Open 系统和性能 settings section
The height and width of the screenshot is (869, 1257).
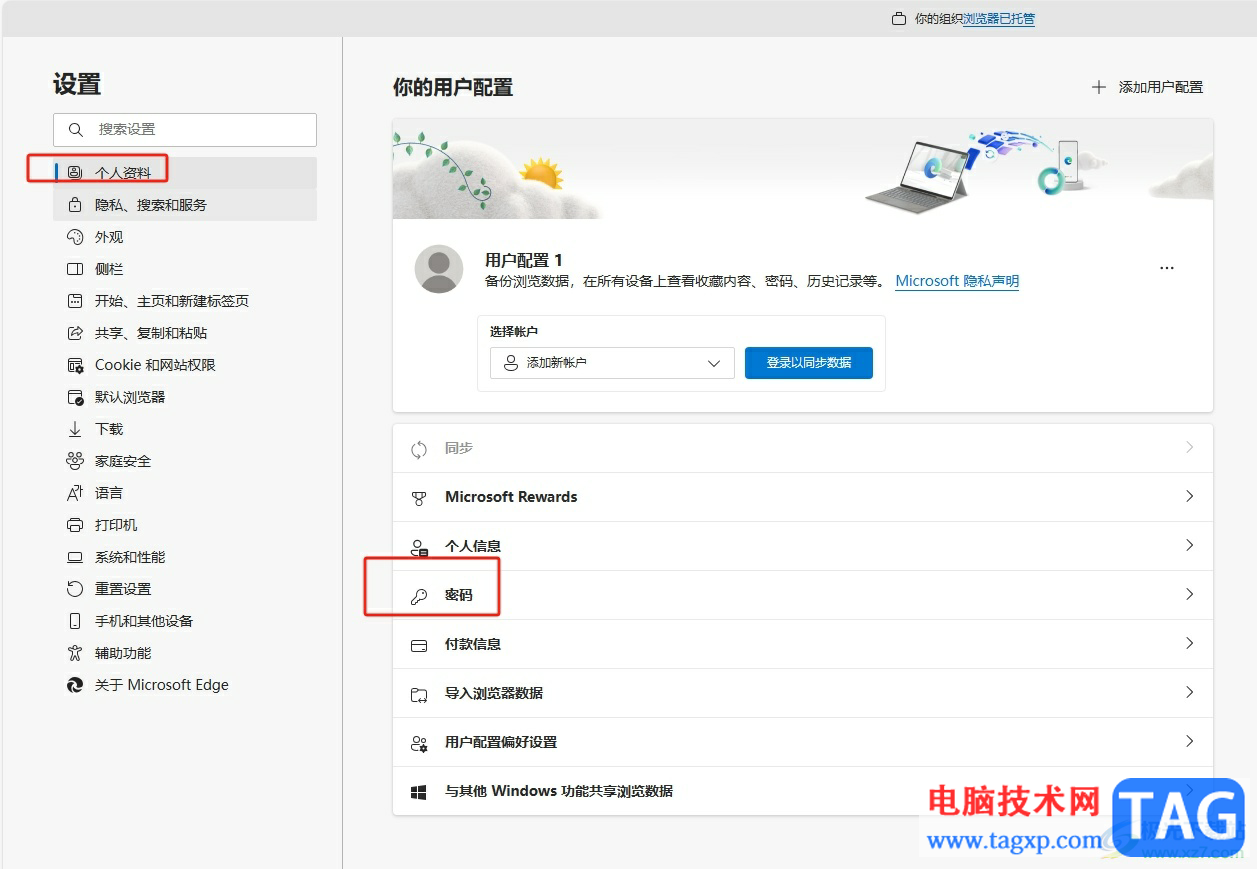coord(185,557)
